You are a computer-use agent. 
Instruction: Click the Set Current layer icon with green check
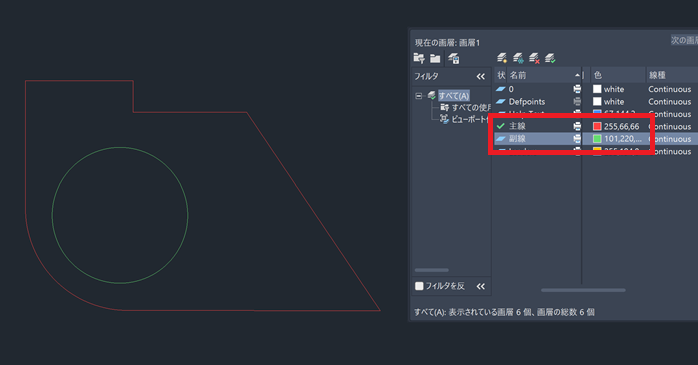[550, 58]
